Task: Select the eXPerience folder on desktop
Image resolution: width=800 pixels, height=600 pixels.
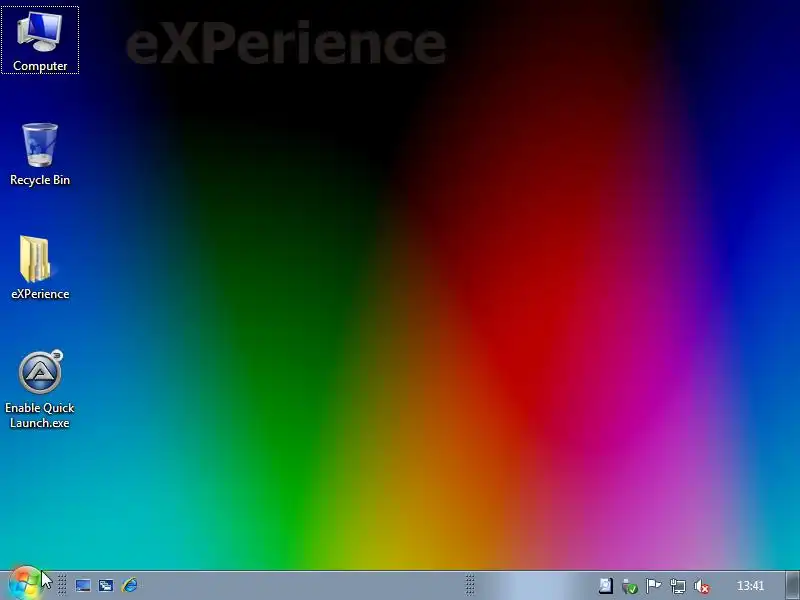Action: (40, 268)
